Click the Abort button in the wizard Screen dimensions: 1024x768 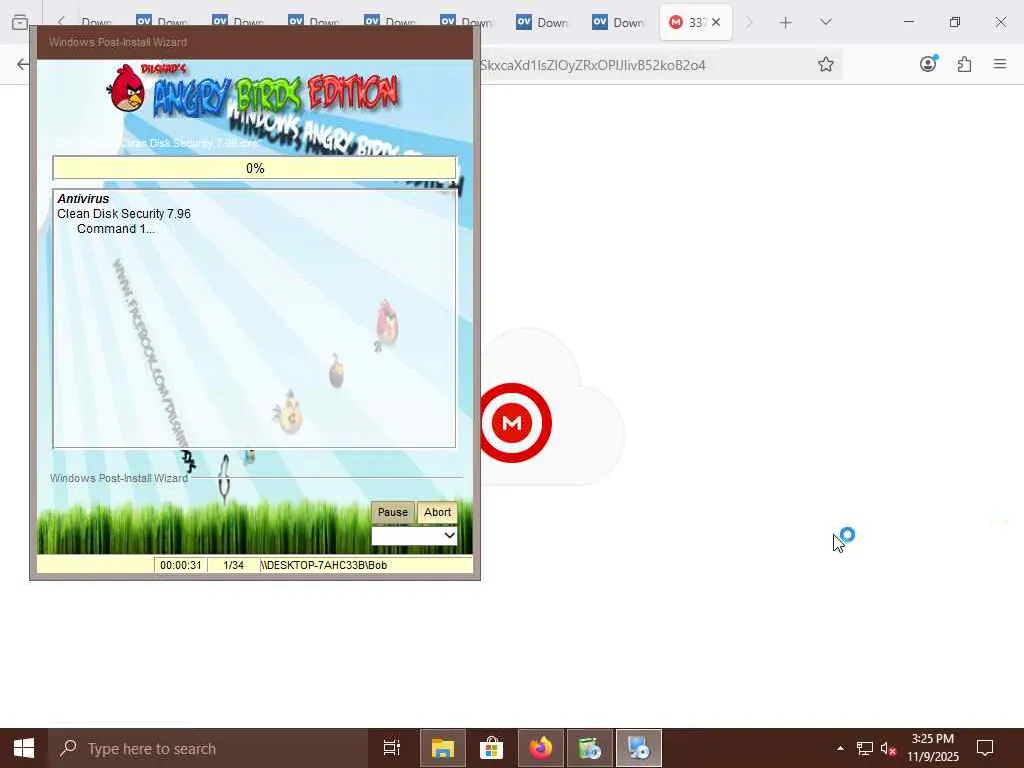click(x=437, y=512)
